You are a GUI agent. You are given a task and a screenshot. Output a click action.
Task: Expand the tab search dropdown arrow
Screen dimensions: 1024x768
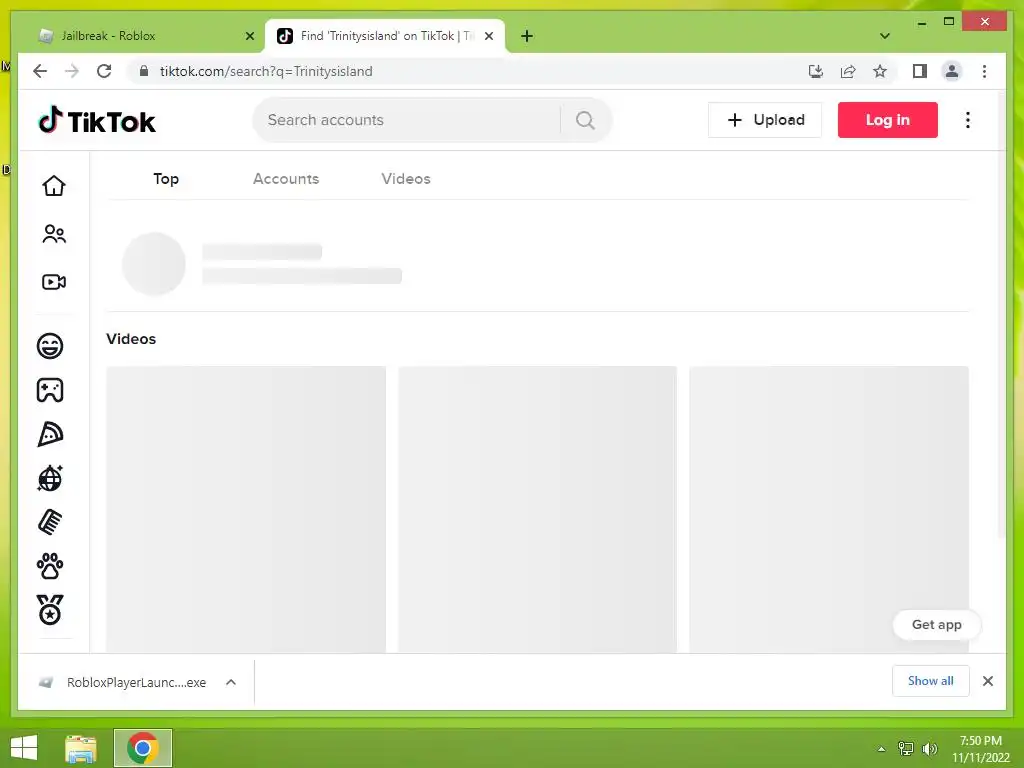click(x=884, y=36)
